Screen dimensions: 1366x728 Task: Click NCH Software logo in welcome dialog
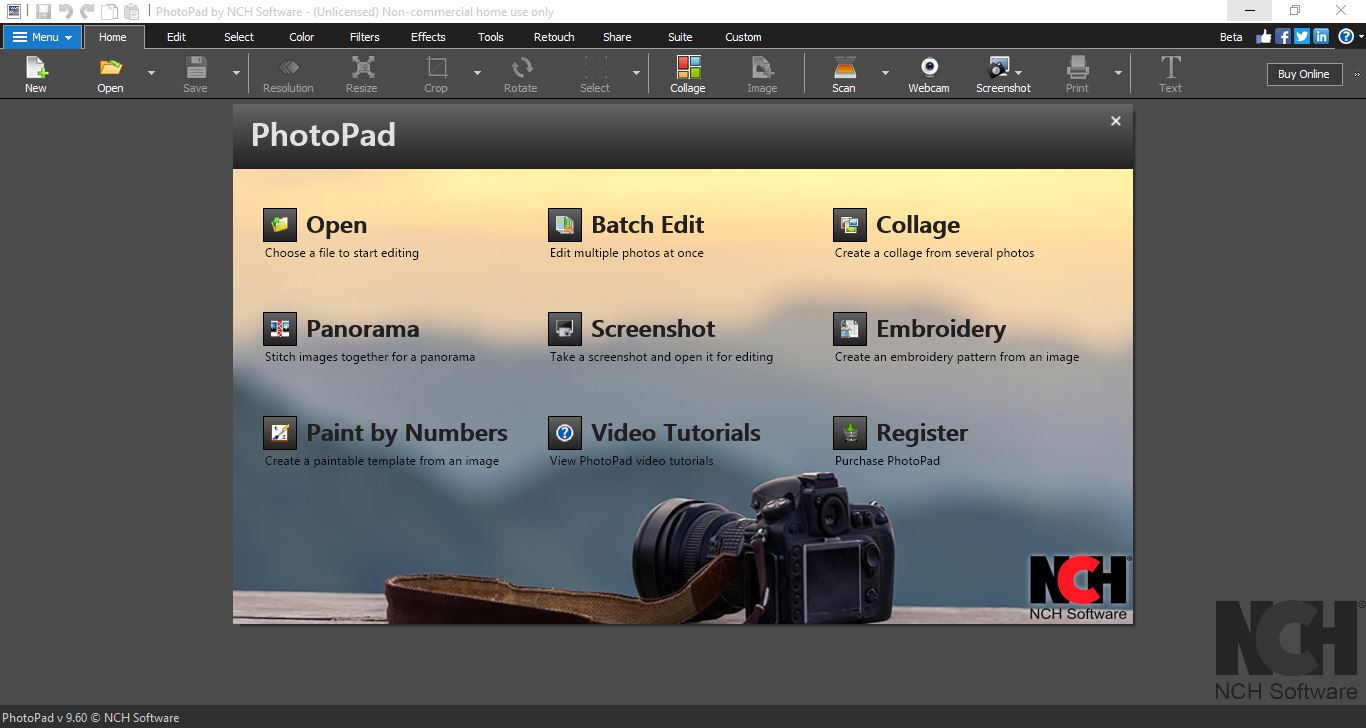click(1079, 588)
